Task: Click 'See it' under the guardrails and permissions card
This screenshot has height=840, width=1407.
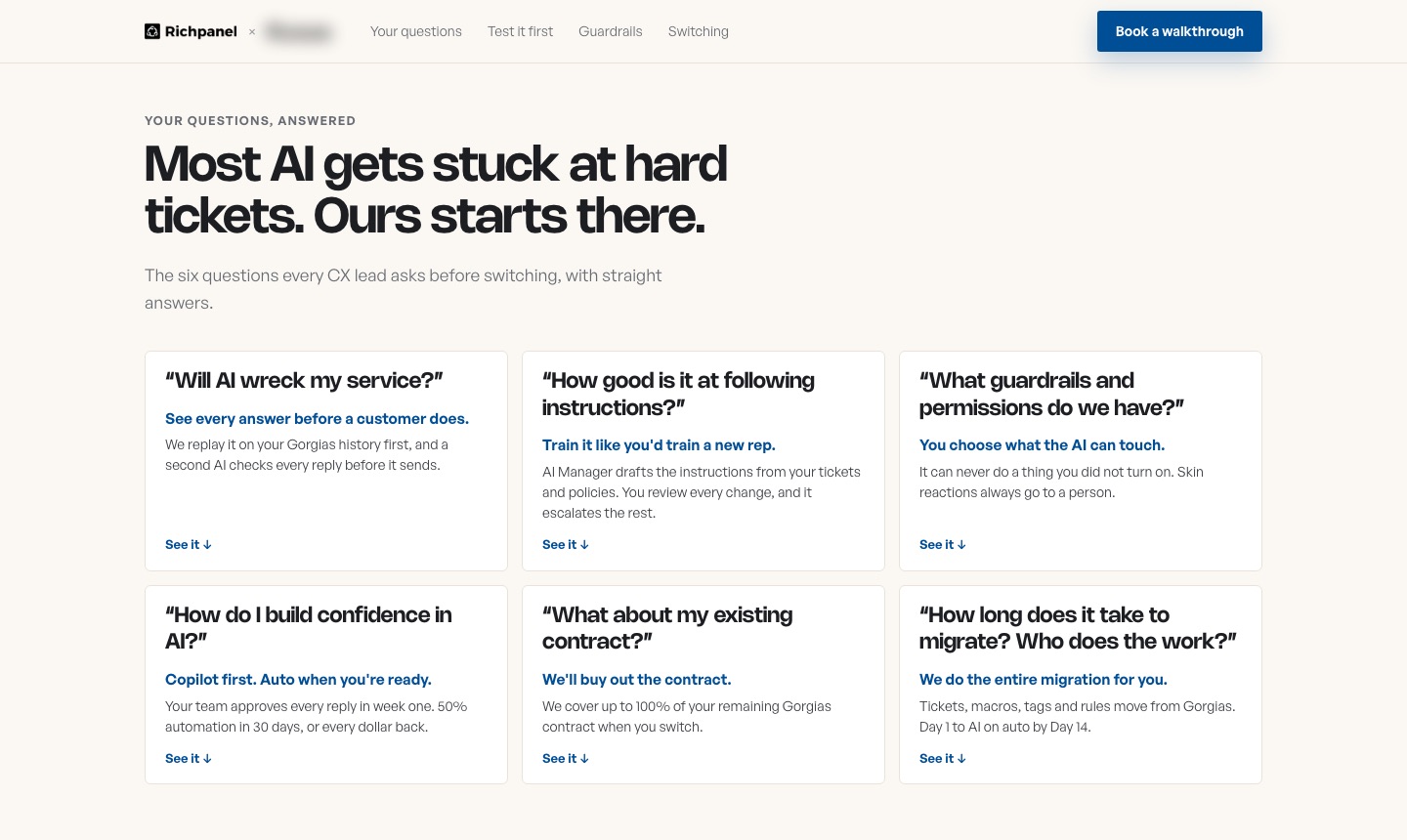Action: point(943,544)
